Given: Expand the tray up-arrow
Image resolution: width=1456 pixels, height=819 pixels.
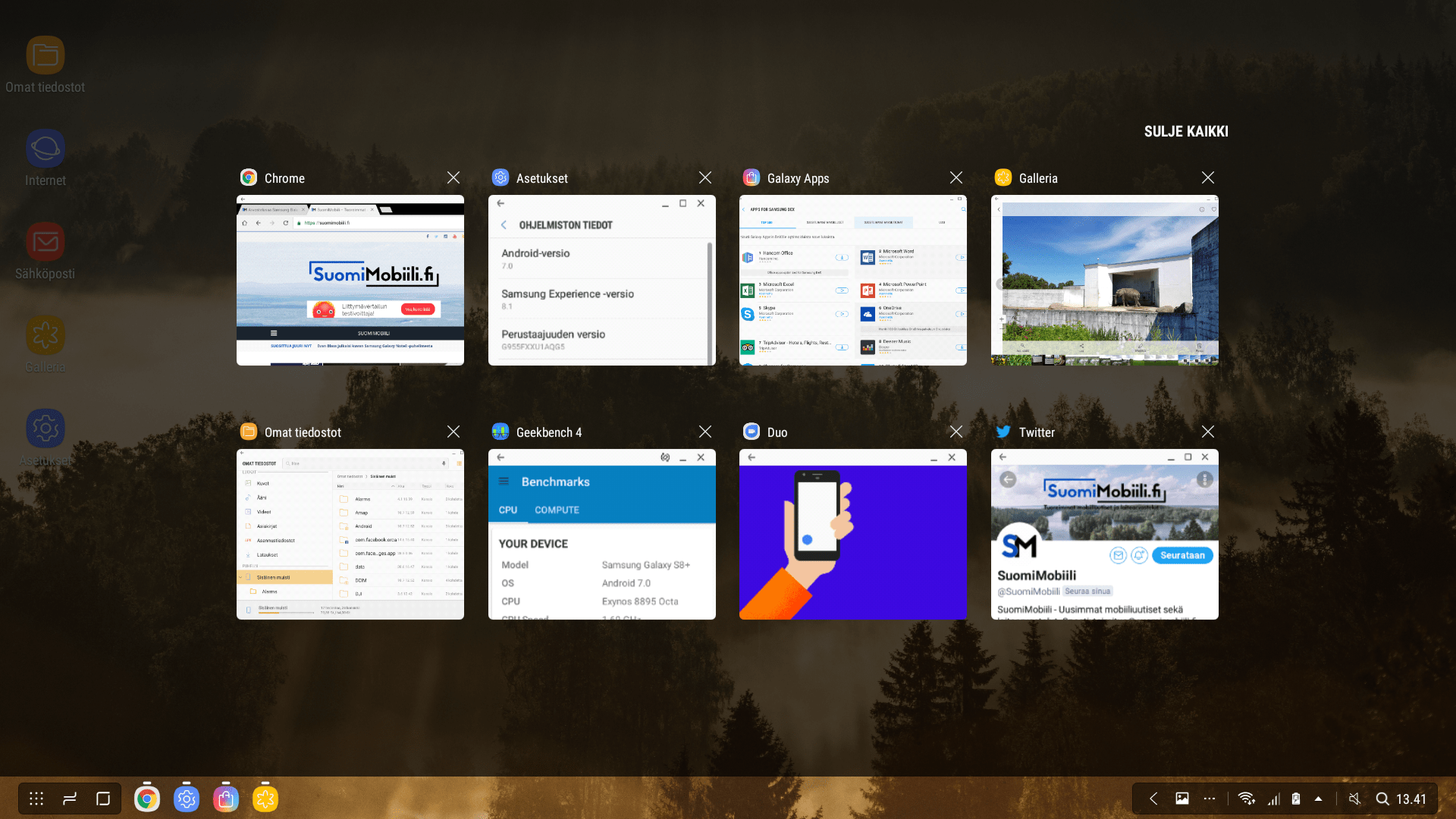Looking at the screenshot, I should pyautogui.click(x=1318, y=799).
